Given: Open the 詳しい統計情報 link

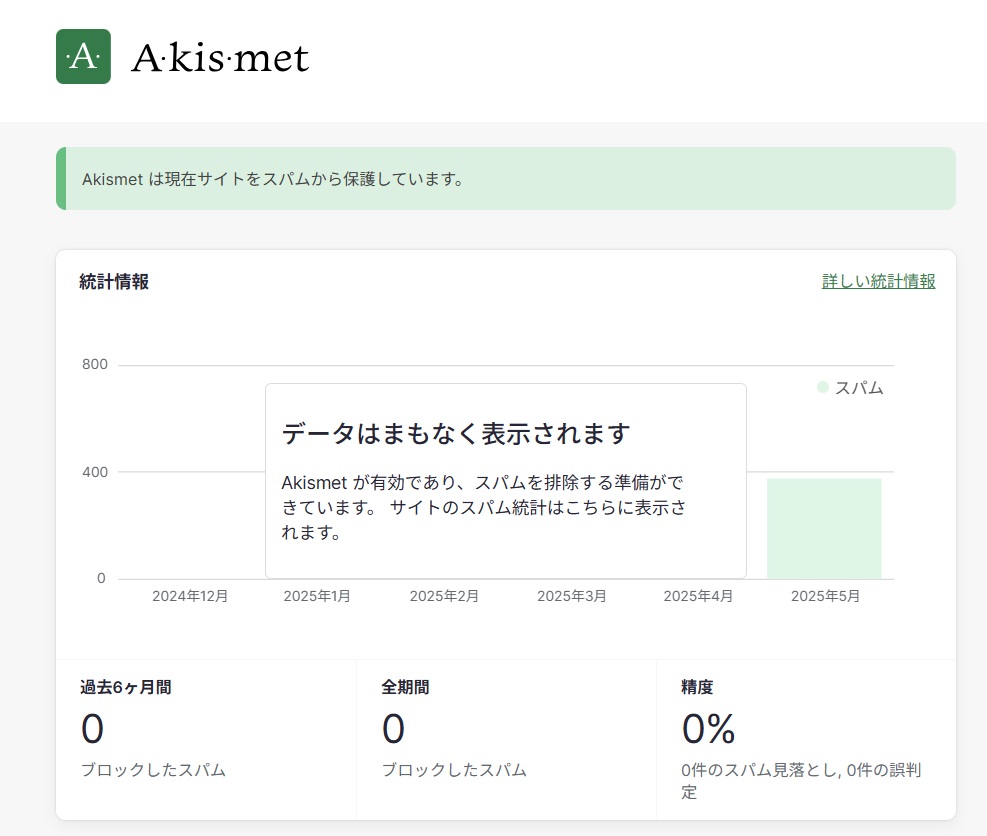Looking at the screenshot, I should 878,281.
